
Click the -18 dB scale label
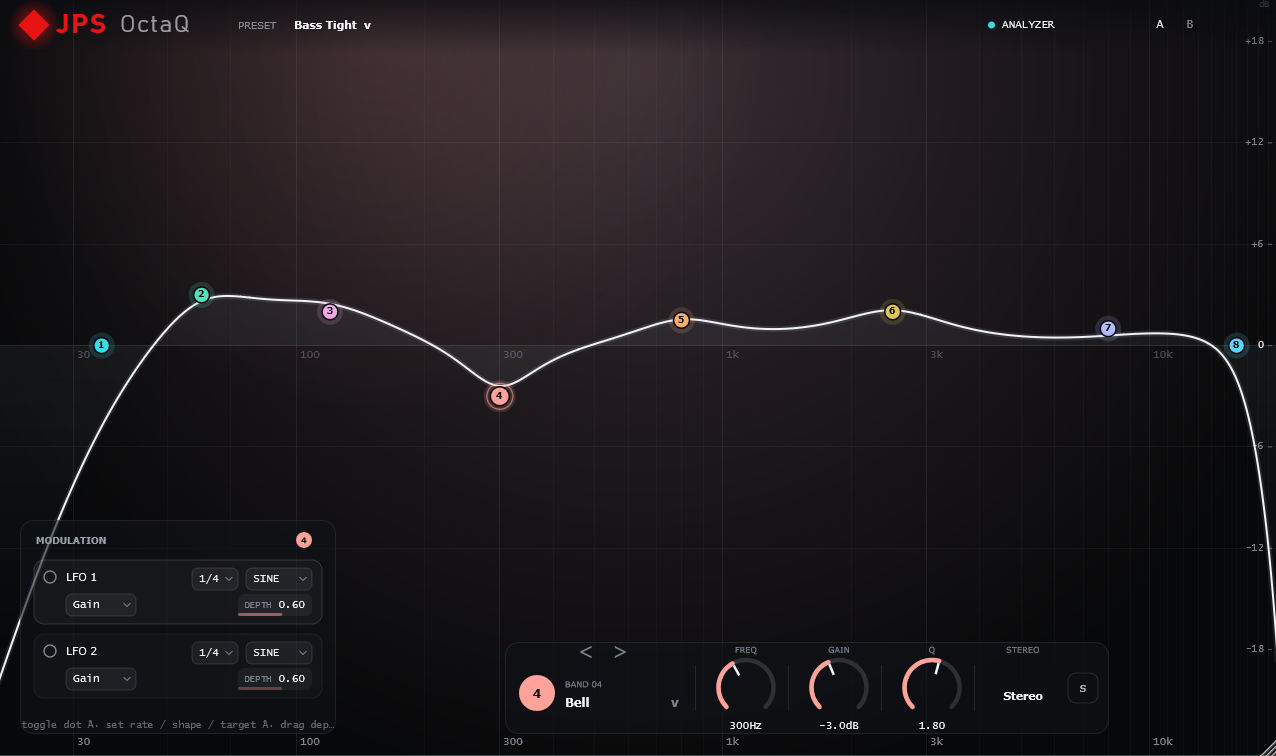pyautogui.click(x=1255, y=649)
